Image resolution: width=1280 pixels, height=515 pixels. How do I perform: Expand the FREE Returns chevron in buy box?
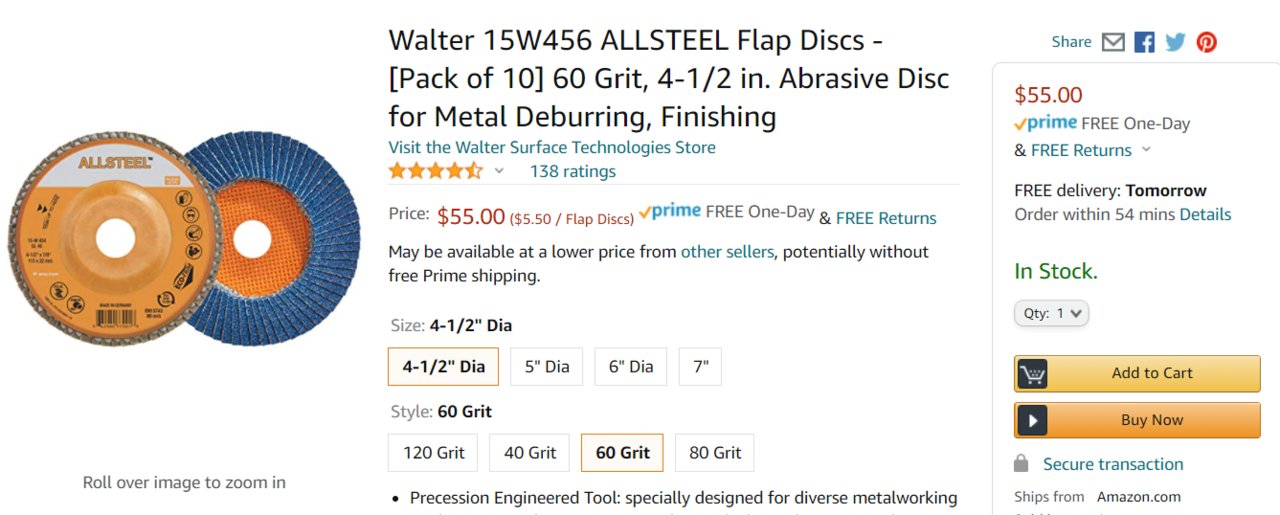[1146, 150]
